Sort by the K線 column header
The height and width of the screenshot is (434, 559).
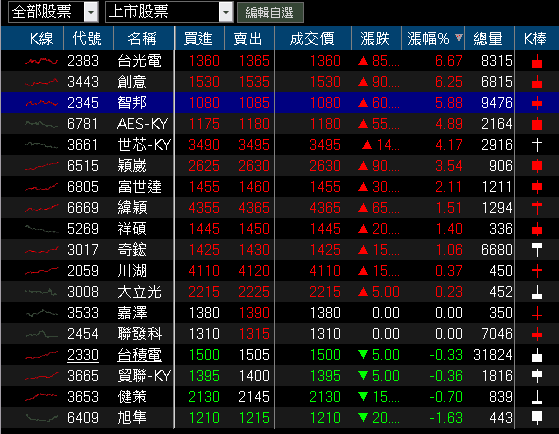click(x=41, y=38)
